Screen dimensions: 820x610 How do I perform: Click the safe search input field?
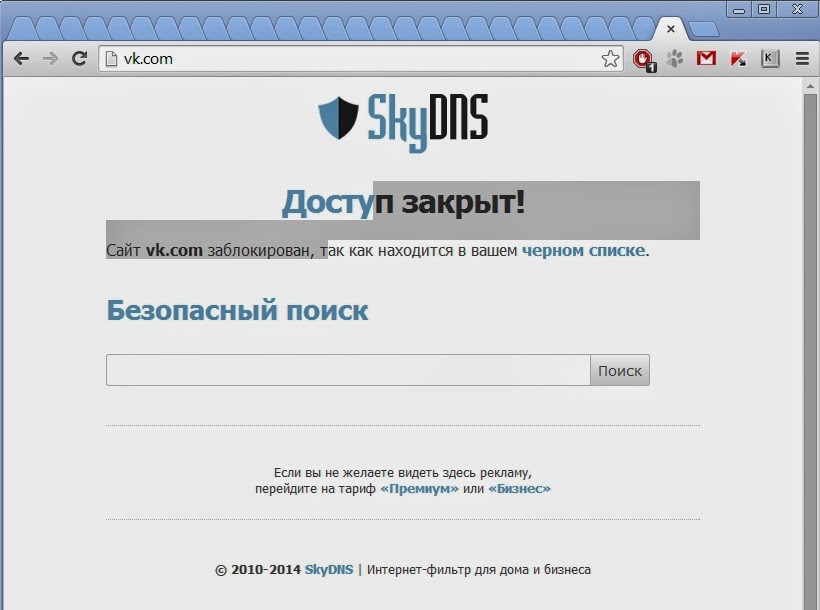348,370
